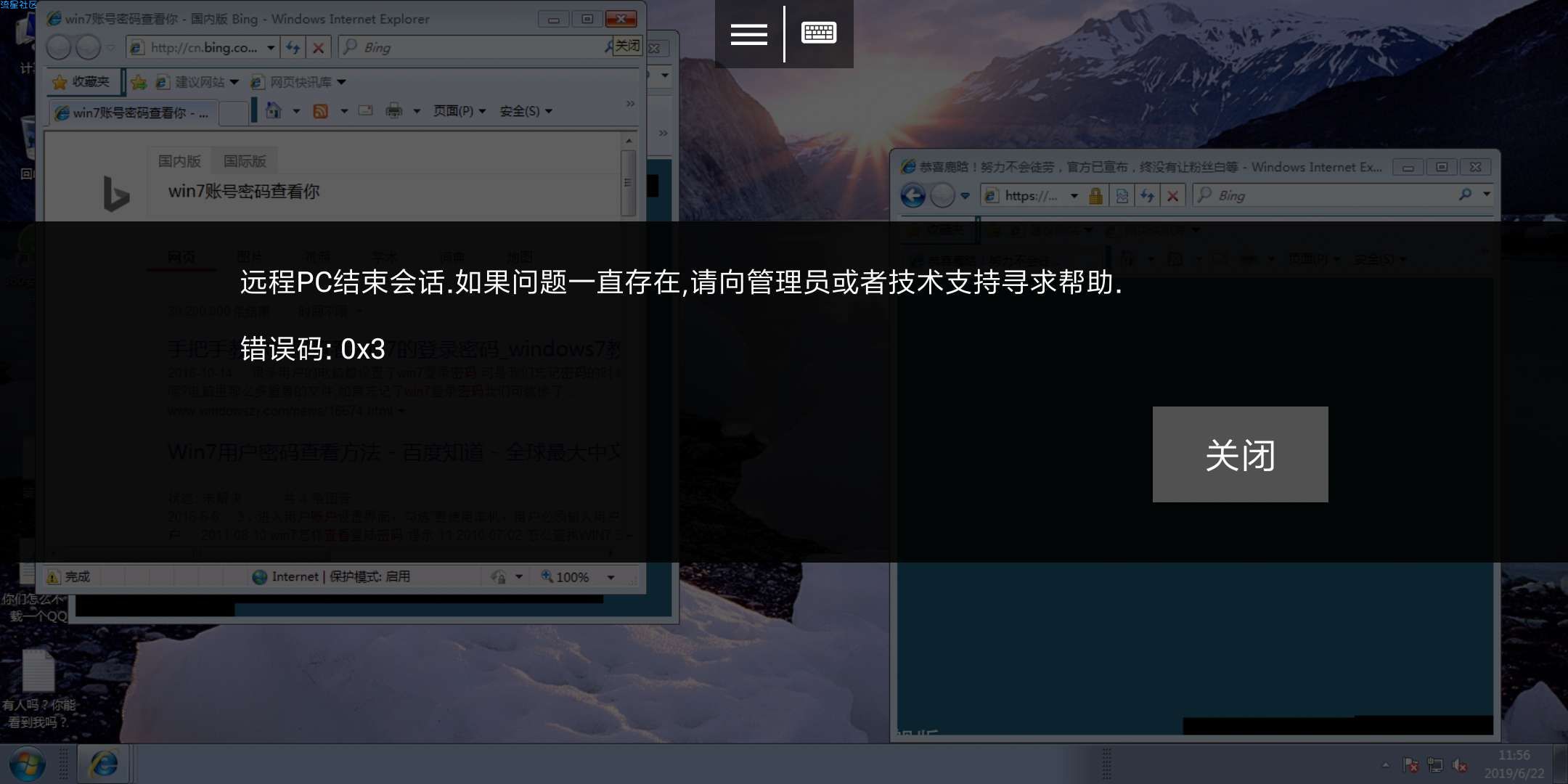Click the forward button in the left Bing IE window
The width and height of the screenshot is (1568, 784).
88,48
